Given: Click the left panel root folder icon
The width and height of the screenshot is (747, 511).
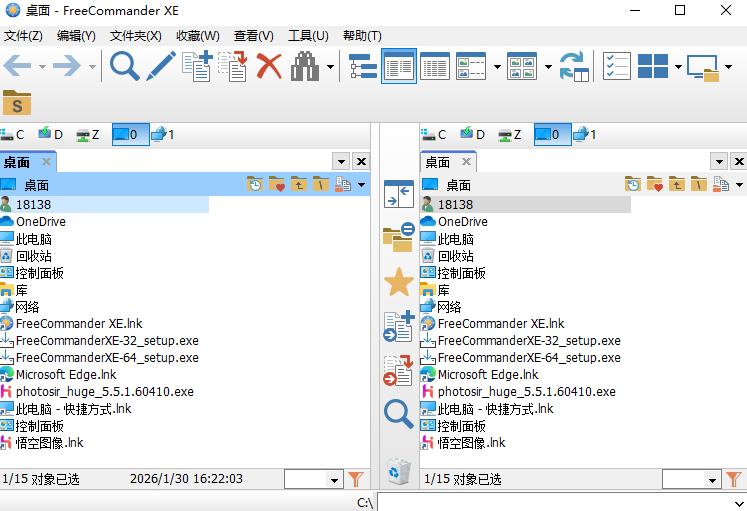Looking at the screenshot, I should tap(321, 184).
